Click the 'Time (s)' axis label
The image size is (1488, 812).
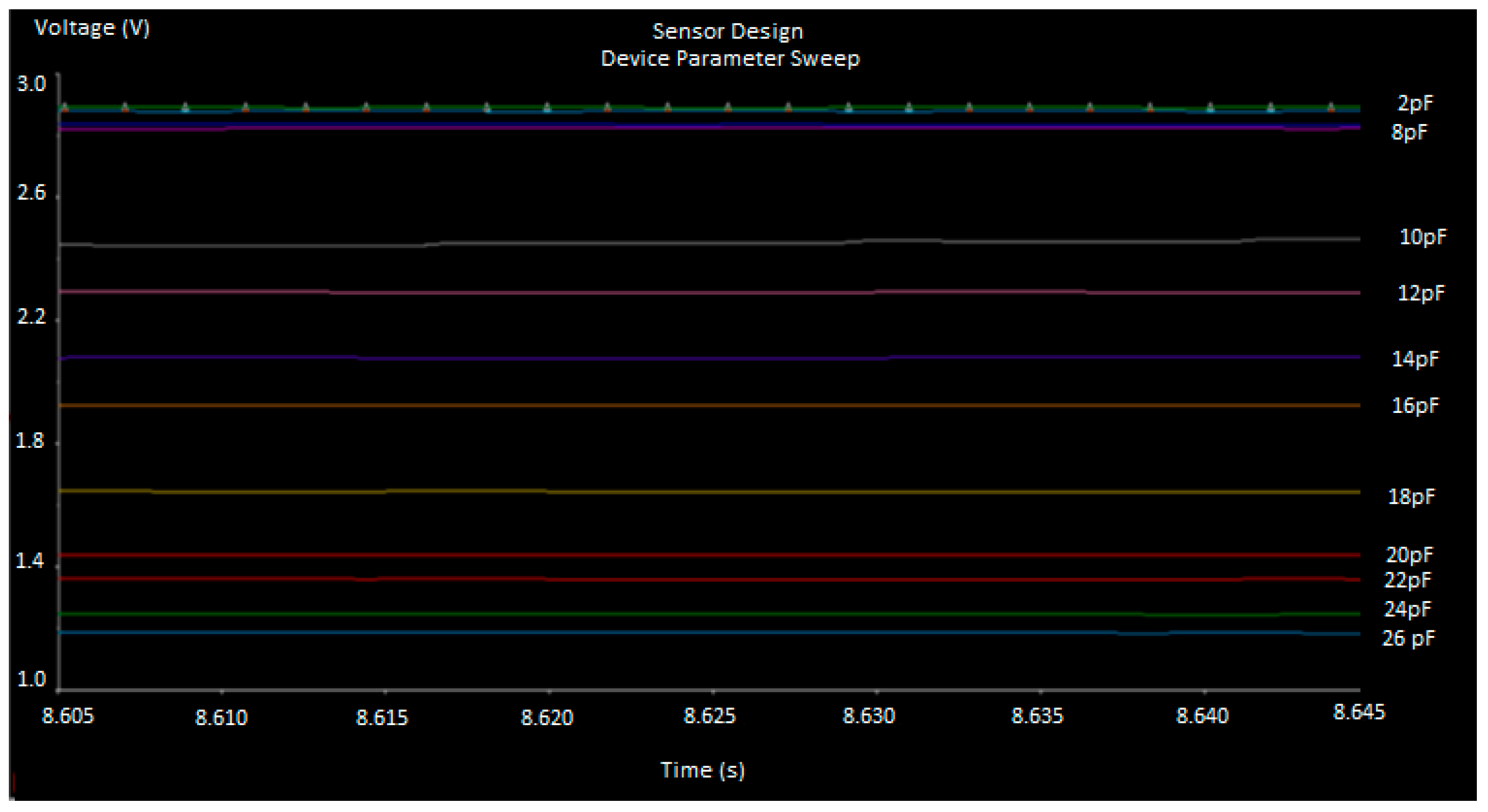pyautogui.click(x=703, y=770)
